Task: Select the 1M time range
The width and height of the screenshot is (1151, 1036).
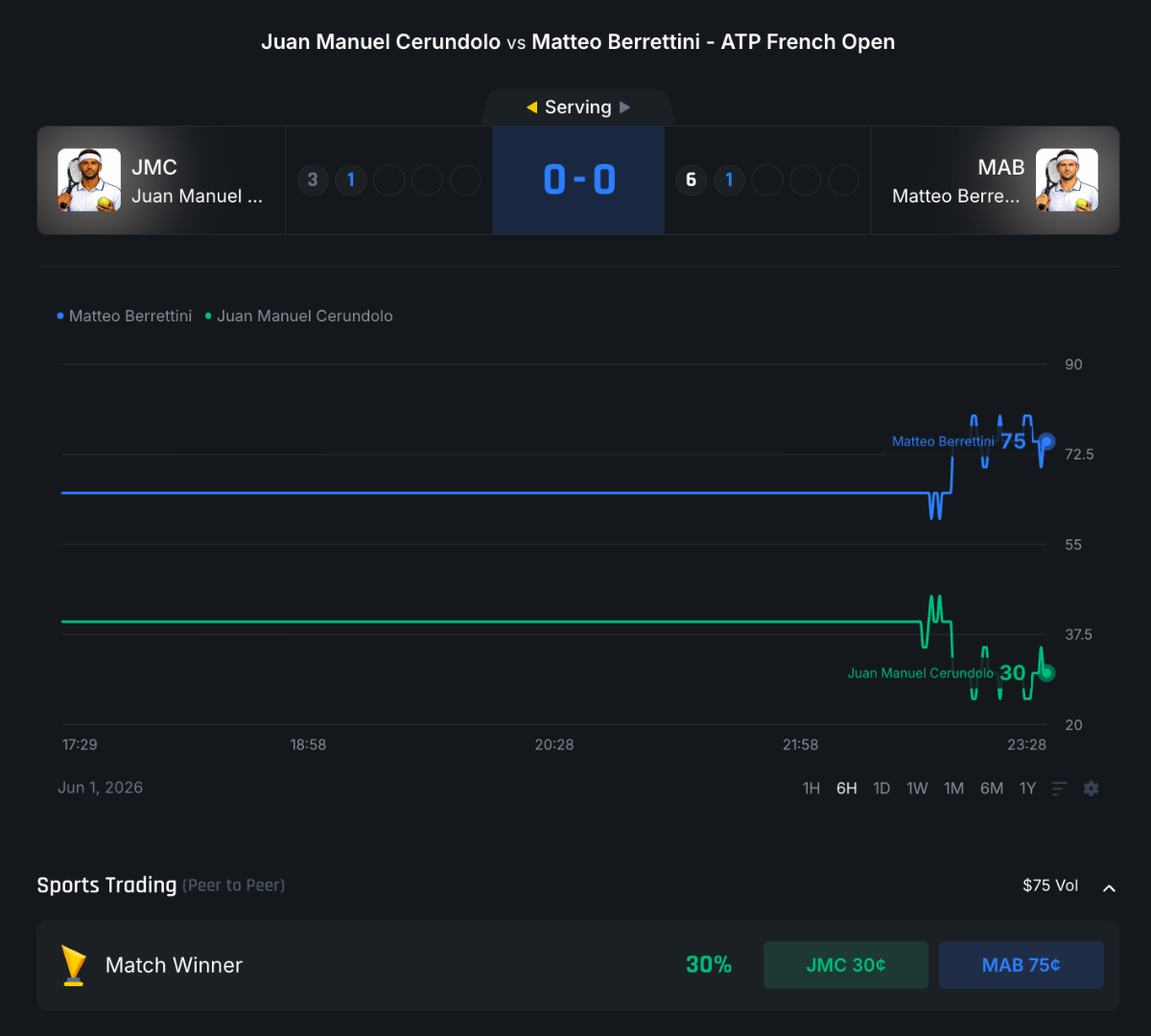Action: pos(953,789)
